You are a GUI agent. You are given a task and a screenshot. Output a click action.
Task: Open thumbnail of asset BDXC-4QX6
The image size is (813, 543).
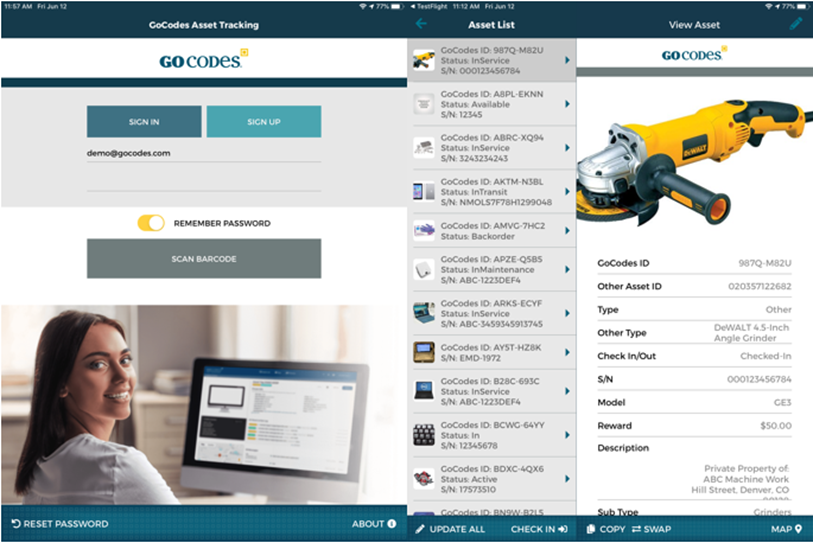pyautogui.click(x=424, y=479)
